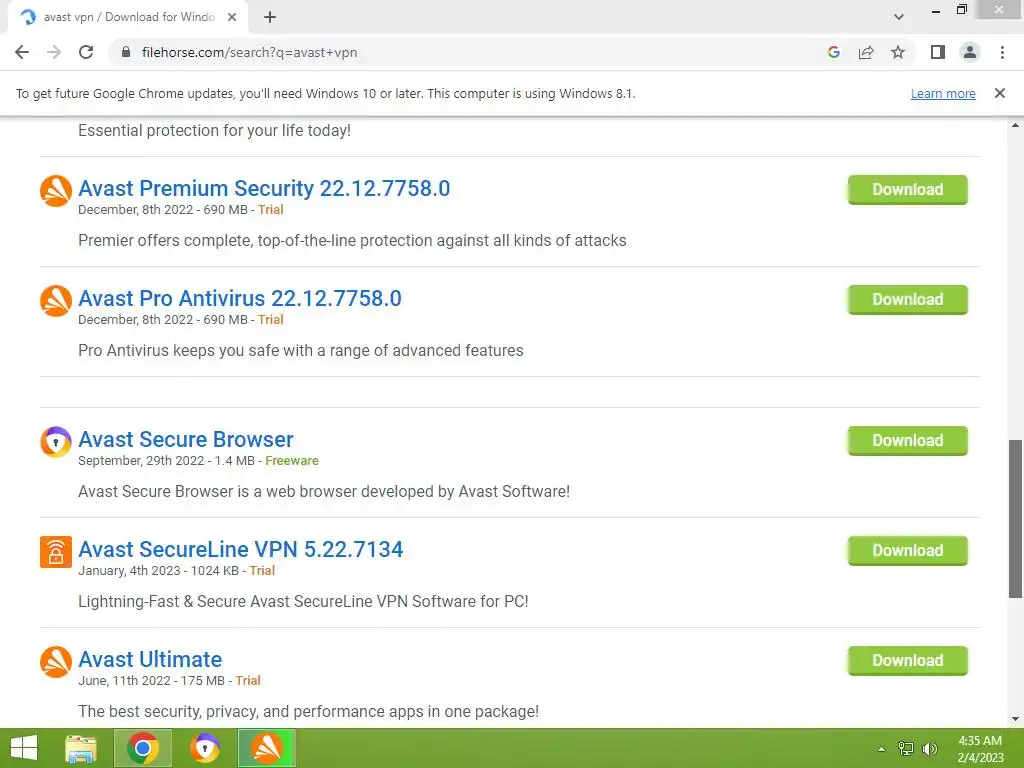
Task: Click the page's vertical scrollbar thumb
Action: 1015,519
